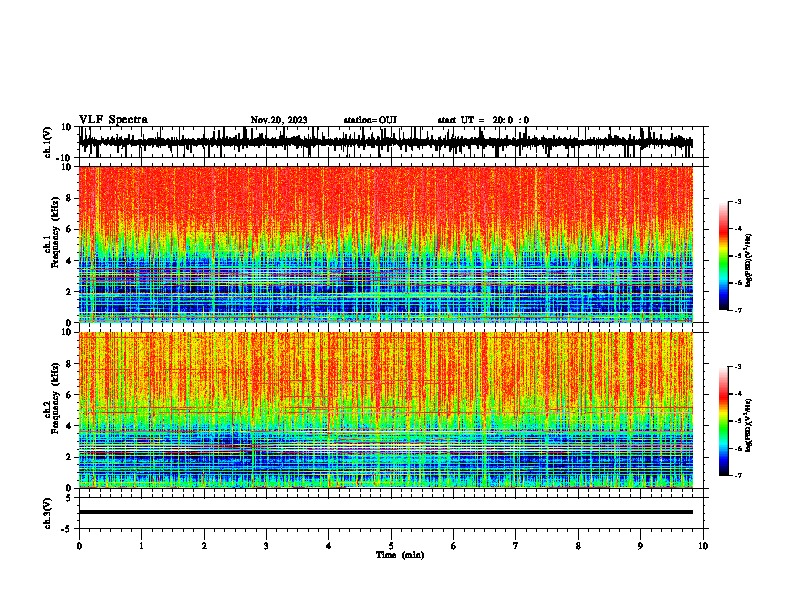Click the '-3' tick on ch.1 color bar
The height and width of the screenshot is (612, 792).
(x=737, y=201)
